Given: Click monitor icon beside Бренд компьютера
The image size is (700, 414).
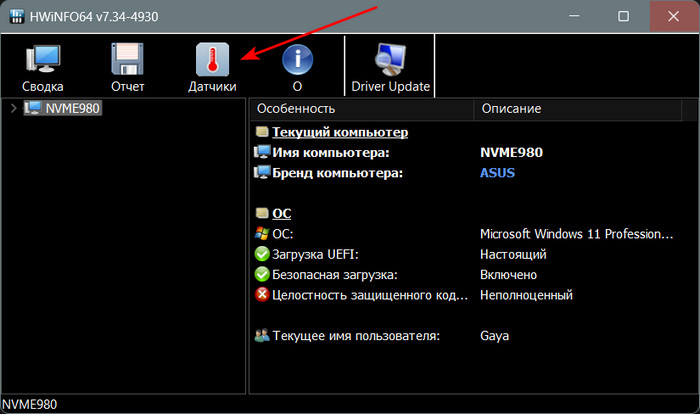Looking at the screenshot, I should click(262, 172).
